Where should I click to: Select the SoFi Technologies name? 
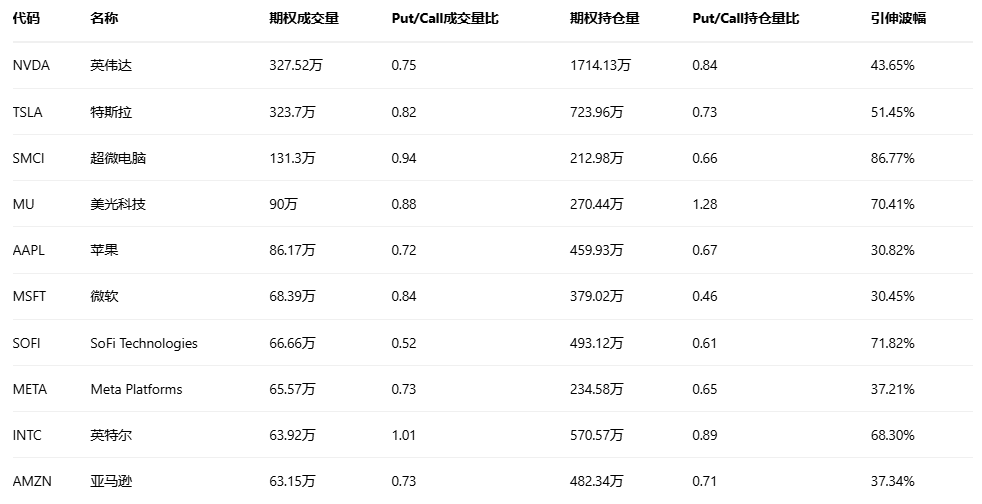[x=144, y=343]
